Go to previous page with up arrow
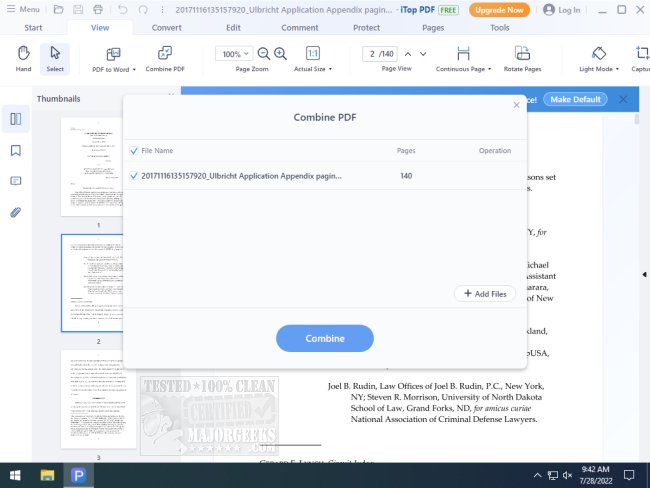 pos(408,54)
